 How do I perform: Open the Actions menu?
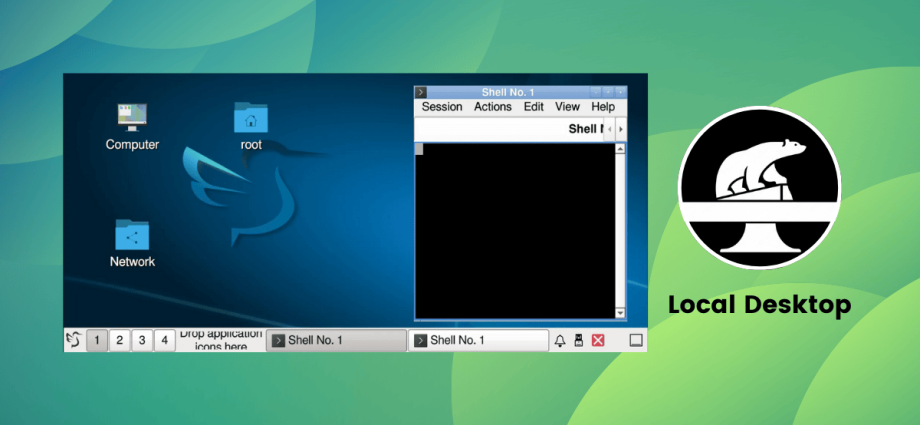pyautogui.click(x=493, y=107)
